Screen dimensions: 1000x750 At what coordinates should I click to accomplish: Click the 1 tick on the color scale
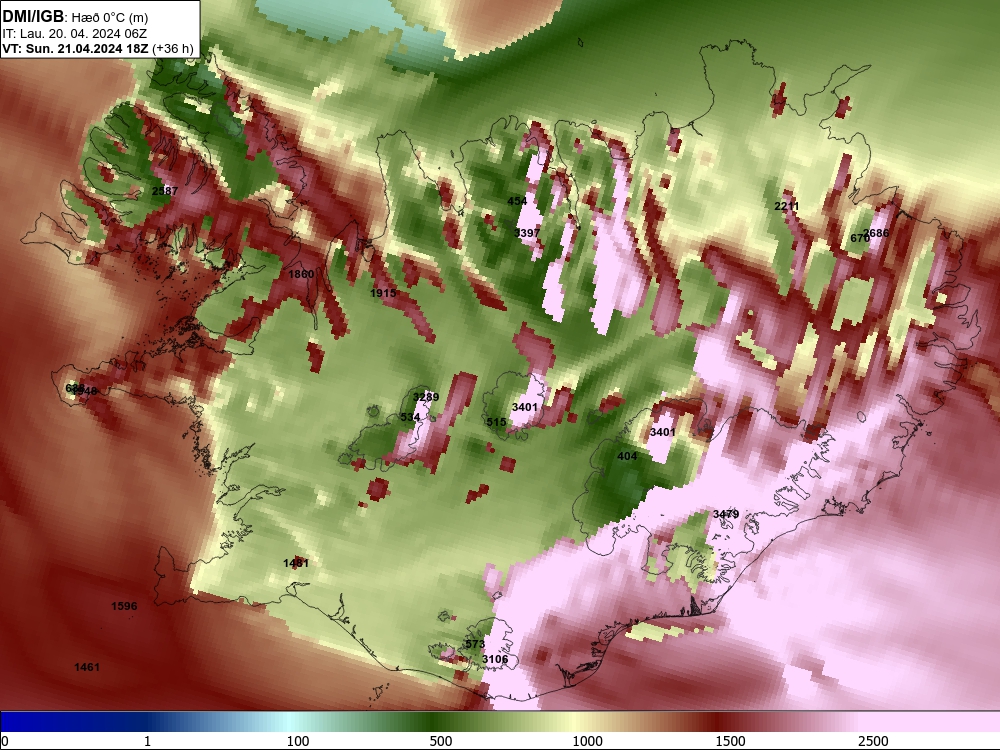click(x=147, y=741)
